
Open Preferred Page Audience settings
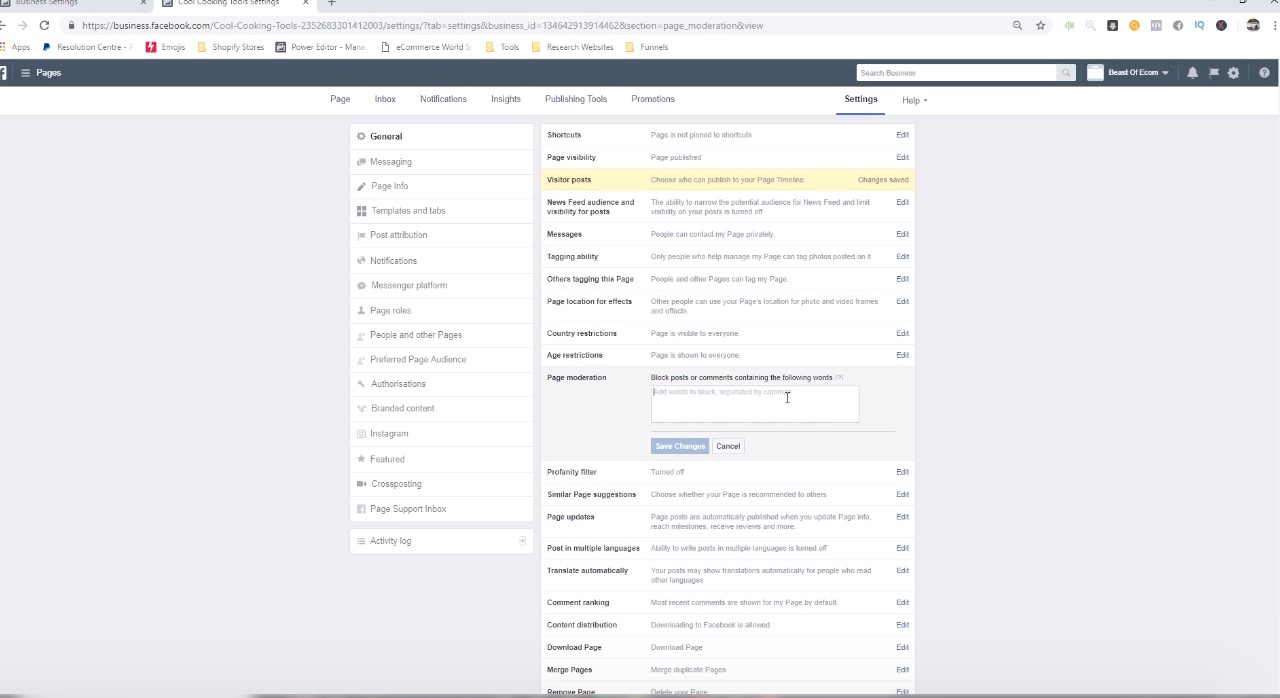pyautogui.click(x=441, y=359)
